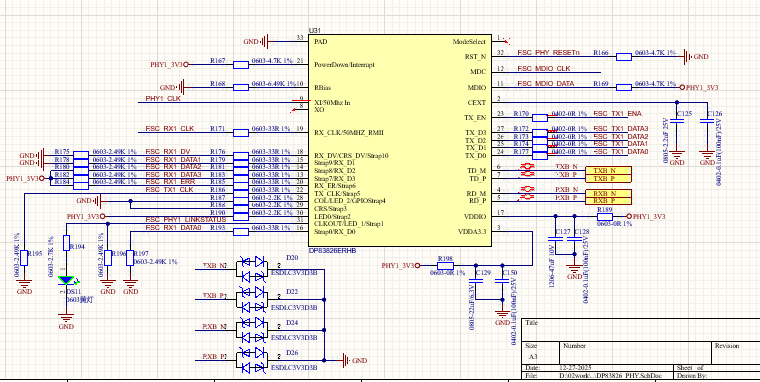Select capacitor C129 symbol
The image size is (760, 382).
click(475, 281)
